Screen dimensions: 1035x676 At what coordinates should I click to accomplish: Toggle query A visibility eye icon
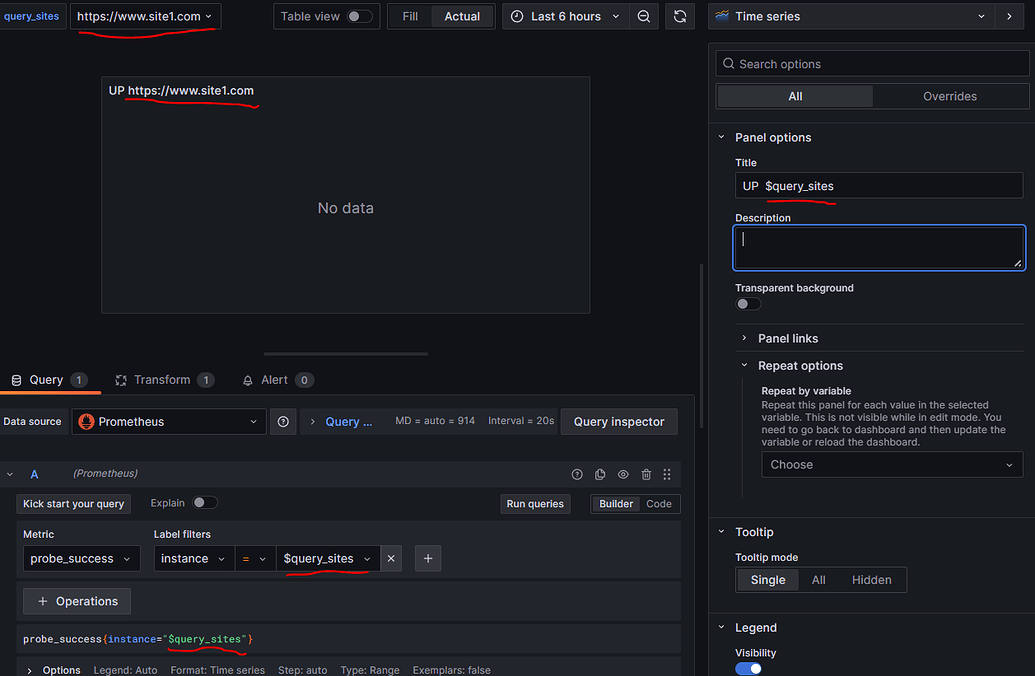(623, 474)
